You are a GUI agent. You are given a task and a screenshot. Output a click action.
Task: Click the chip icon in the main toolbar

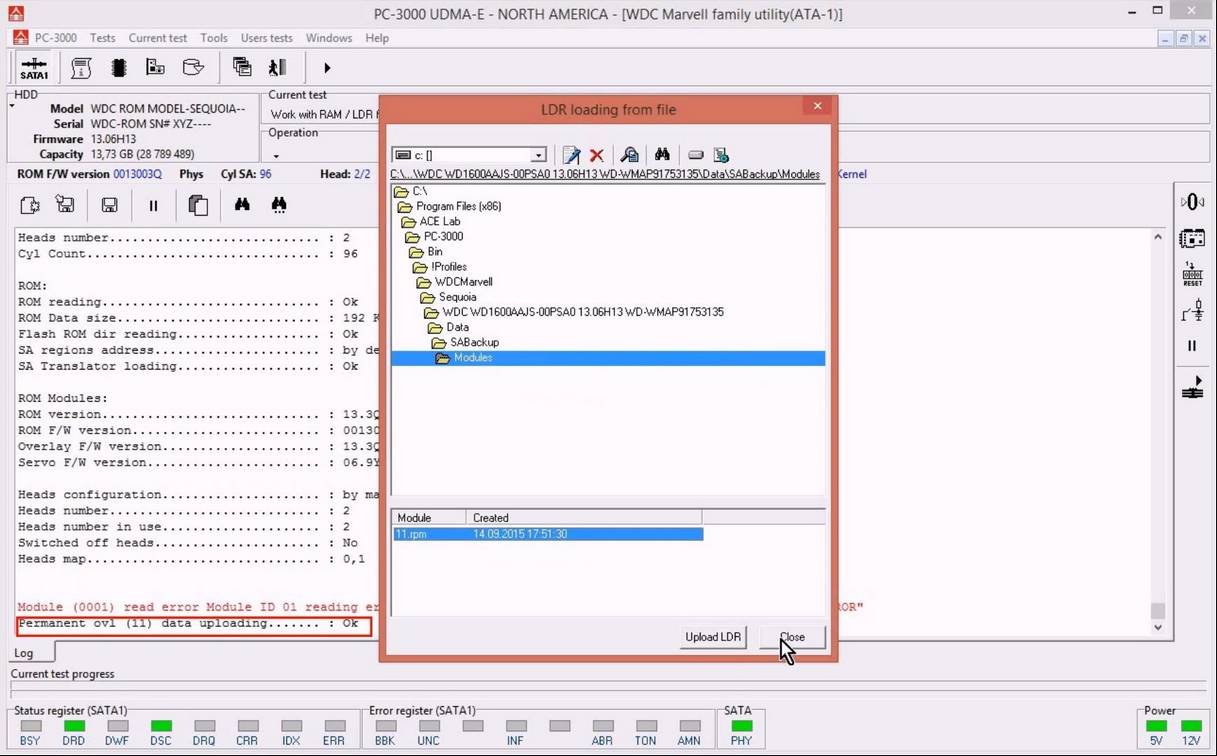click(119, 68)
